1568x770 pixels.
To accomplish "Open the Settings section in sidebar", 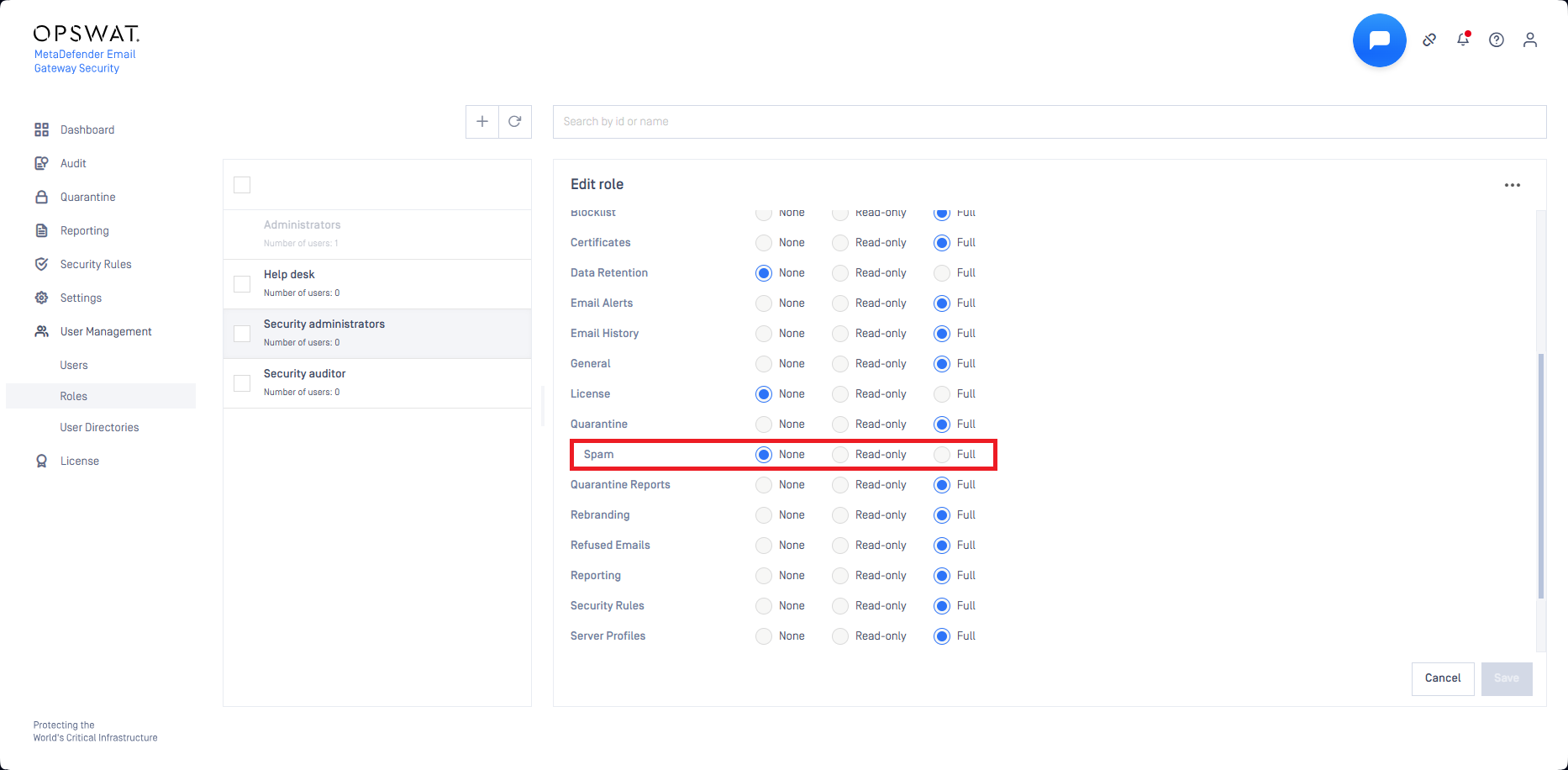I will 81,298.
